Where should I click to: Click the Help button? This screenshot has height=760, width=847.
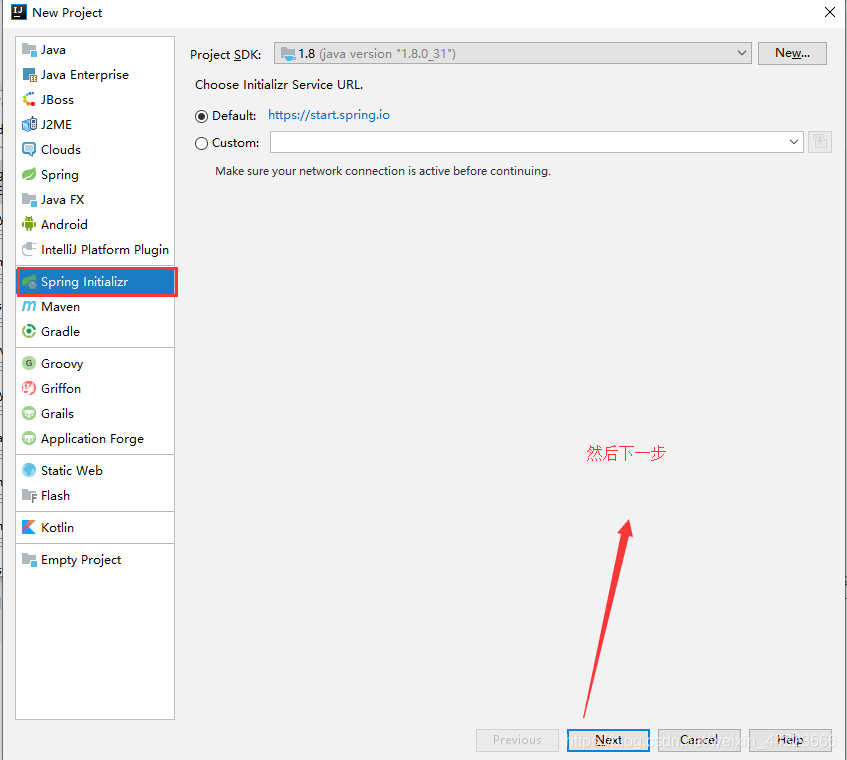pyautogui.click(x=790, y=739)
